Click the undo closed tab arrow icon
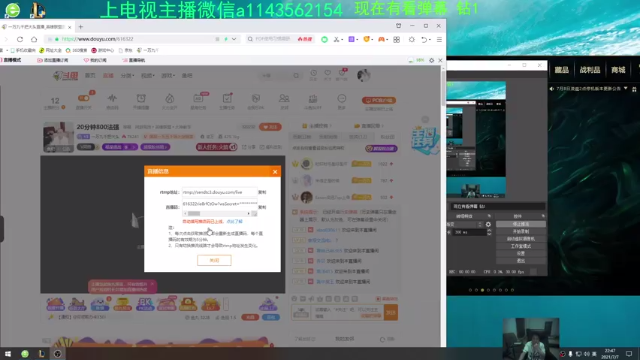The width and height of the screenshot is (640, 360). [x=424, y=39]
